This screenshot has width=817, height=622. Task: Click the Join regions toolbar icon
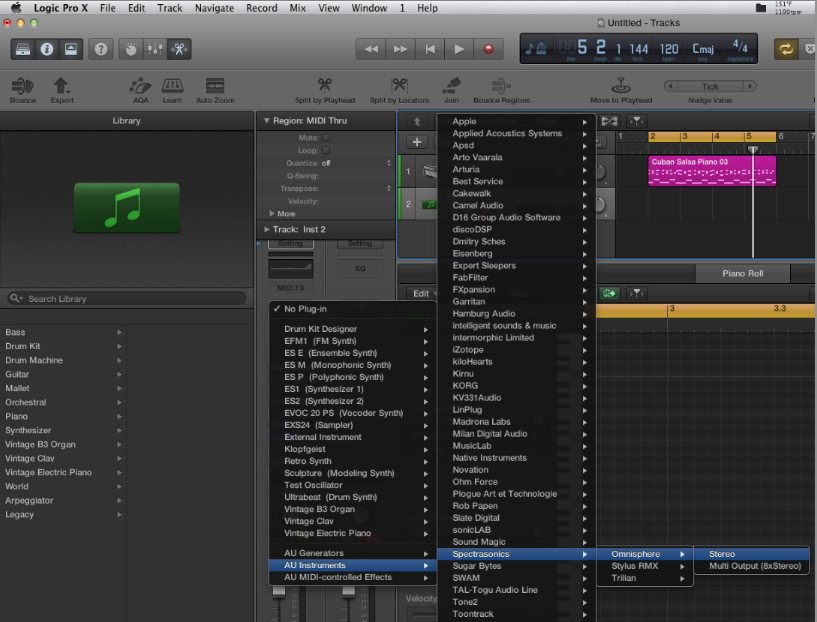[x=451, y=86]
